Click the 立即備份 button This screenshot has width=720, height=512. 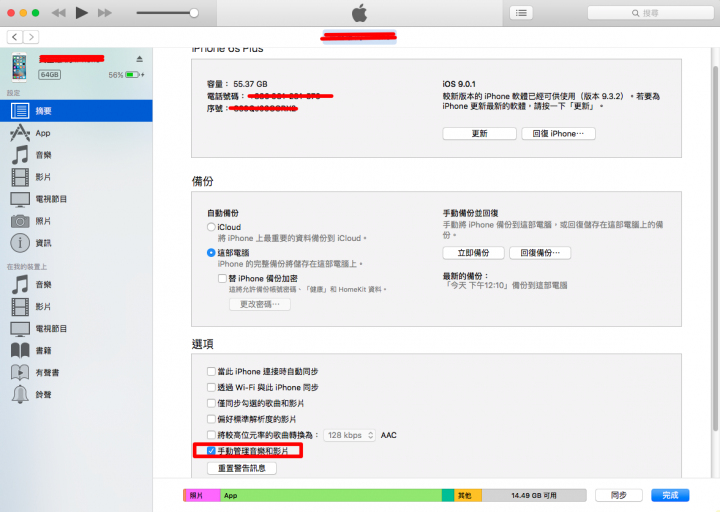point(473,253)
